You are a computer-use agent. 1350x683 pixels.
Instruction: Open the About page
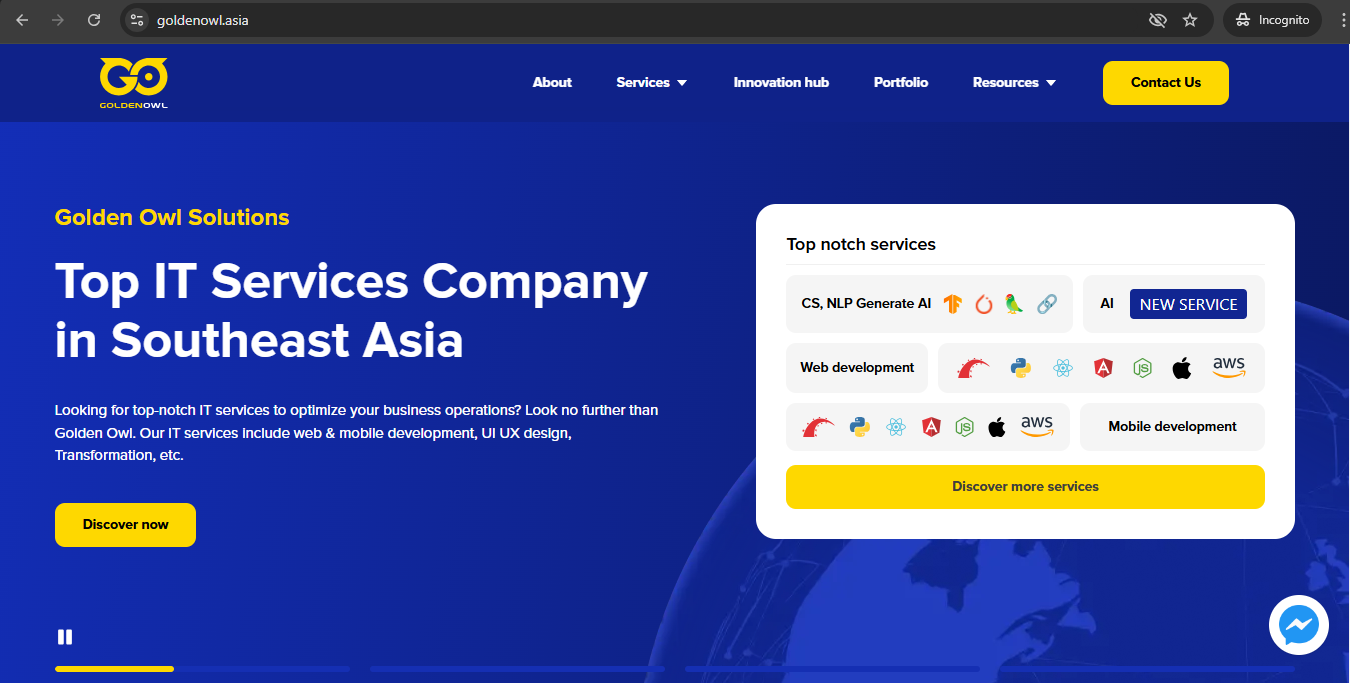[552, 83]
